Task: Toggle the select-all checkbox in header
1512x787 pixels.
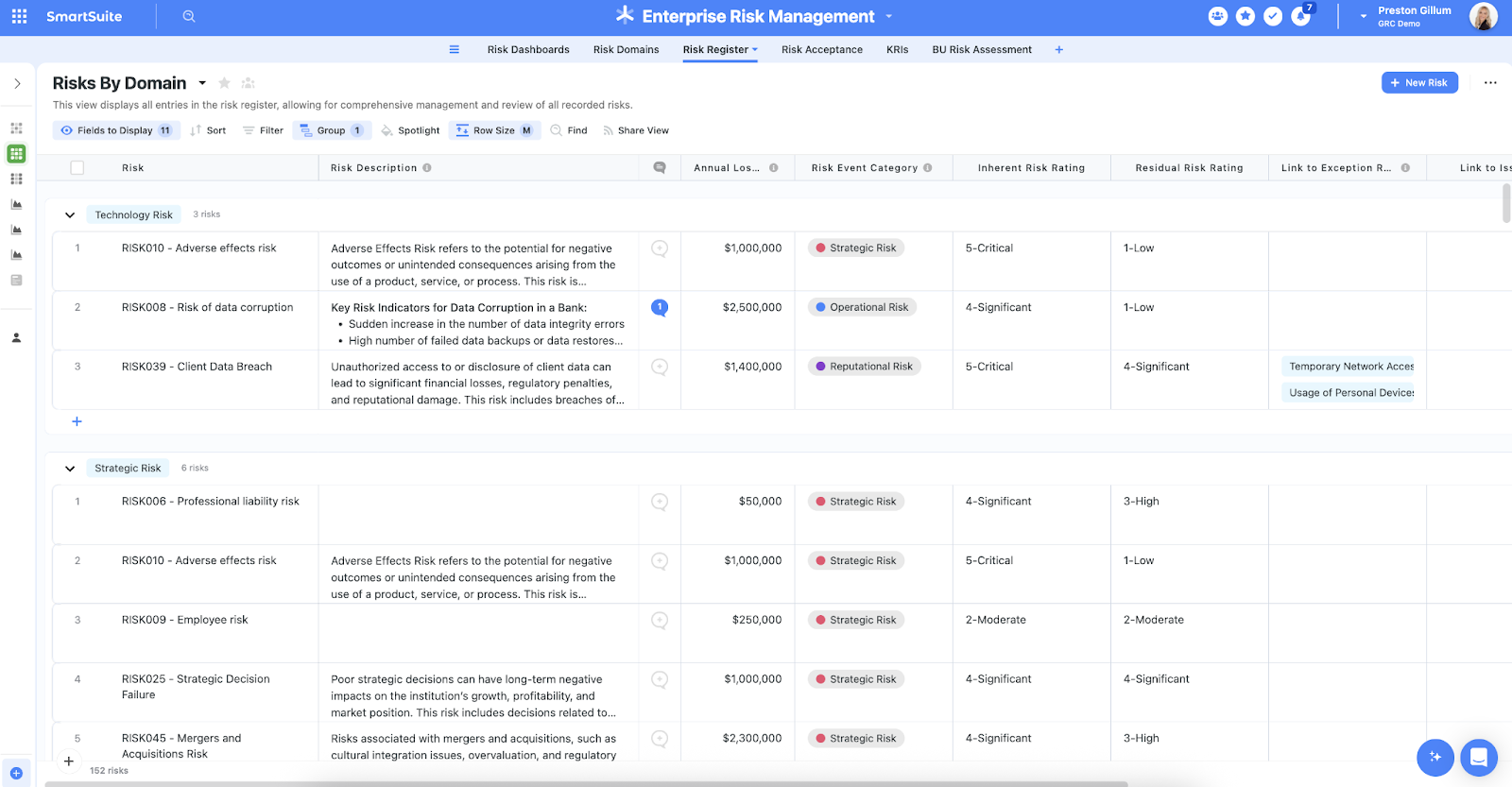Action: pos(77,168)
